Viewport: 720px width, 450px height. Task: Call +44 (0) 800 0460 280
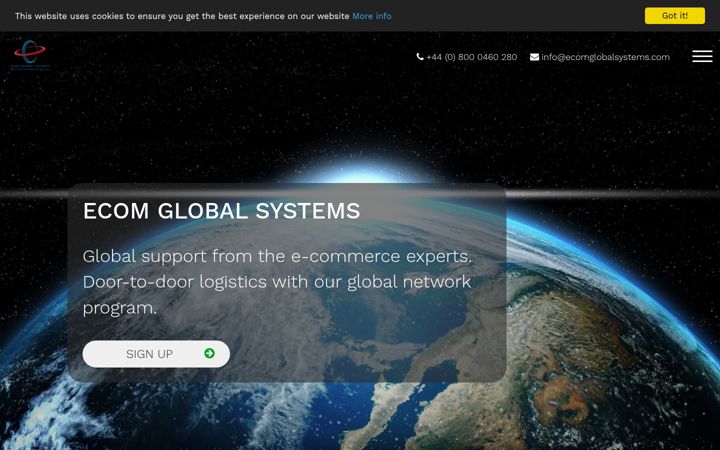(472, 57)
